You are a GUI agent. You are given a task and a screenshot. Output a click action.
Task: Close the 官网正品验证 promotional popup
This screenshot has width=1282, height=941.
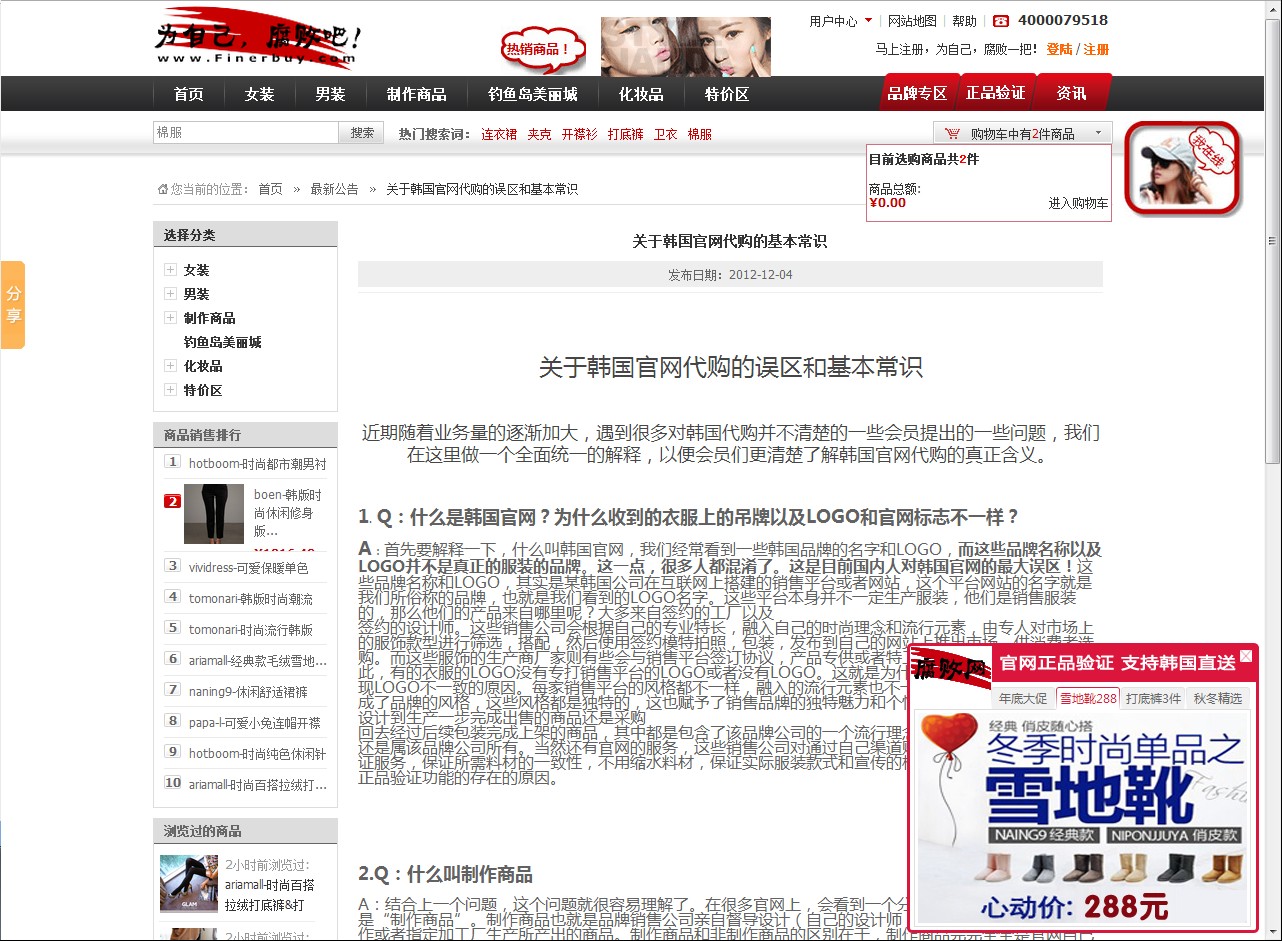coord(1246,656)
